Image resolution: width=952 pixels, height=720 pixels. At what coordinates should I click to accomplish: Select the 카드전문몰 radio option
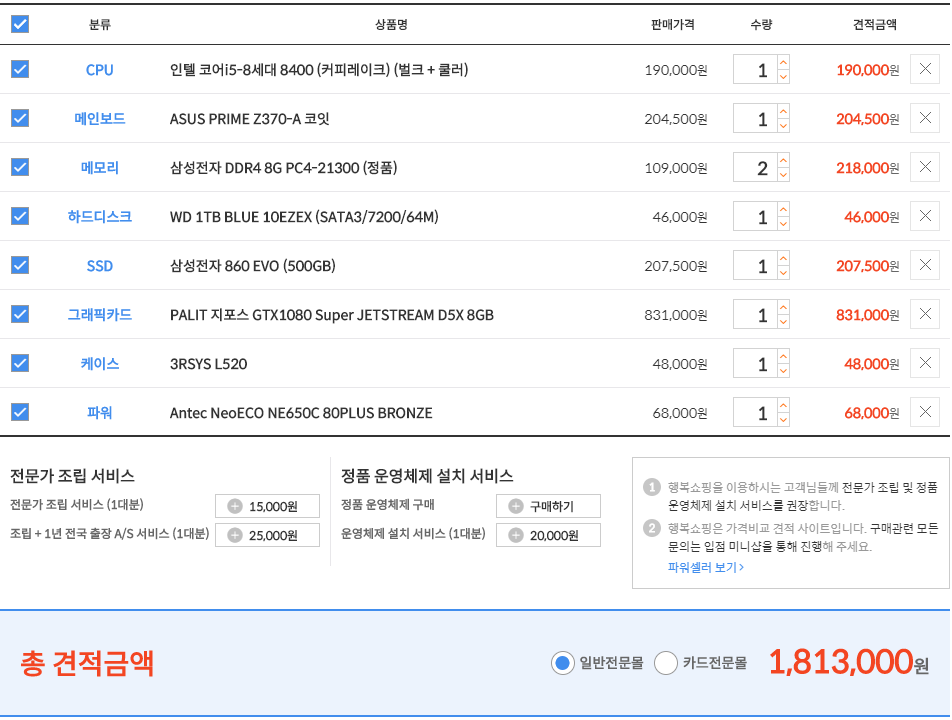pos(666,663)
